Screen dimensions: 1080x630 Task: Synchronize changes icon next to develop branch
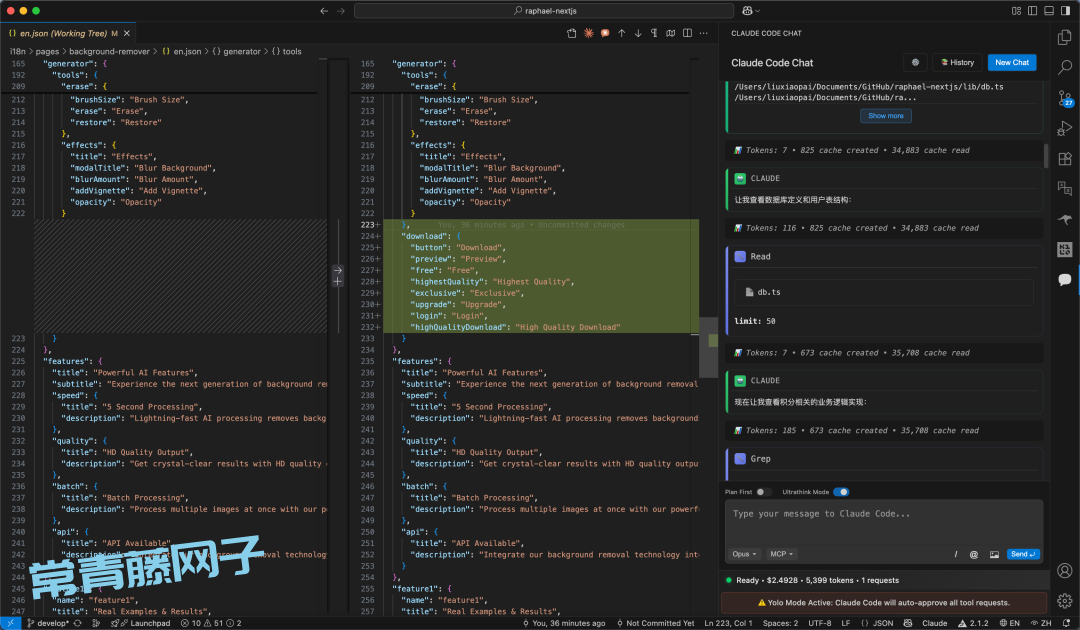[78, 623]
